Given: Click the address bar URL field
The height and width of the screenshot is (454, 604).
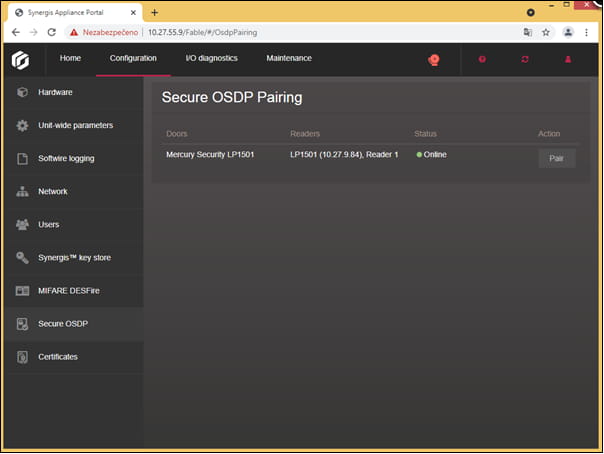Looking at the screenshot, I should coord(293,32).
